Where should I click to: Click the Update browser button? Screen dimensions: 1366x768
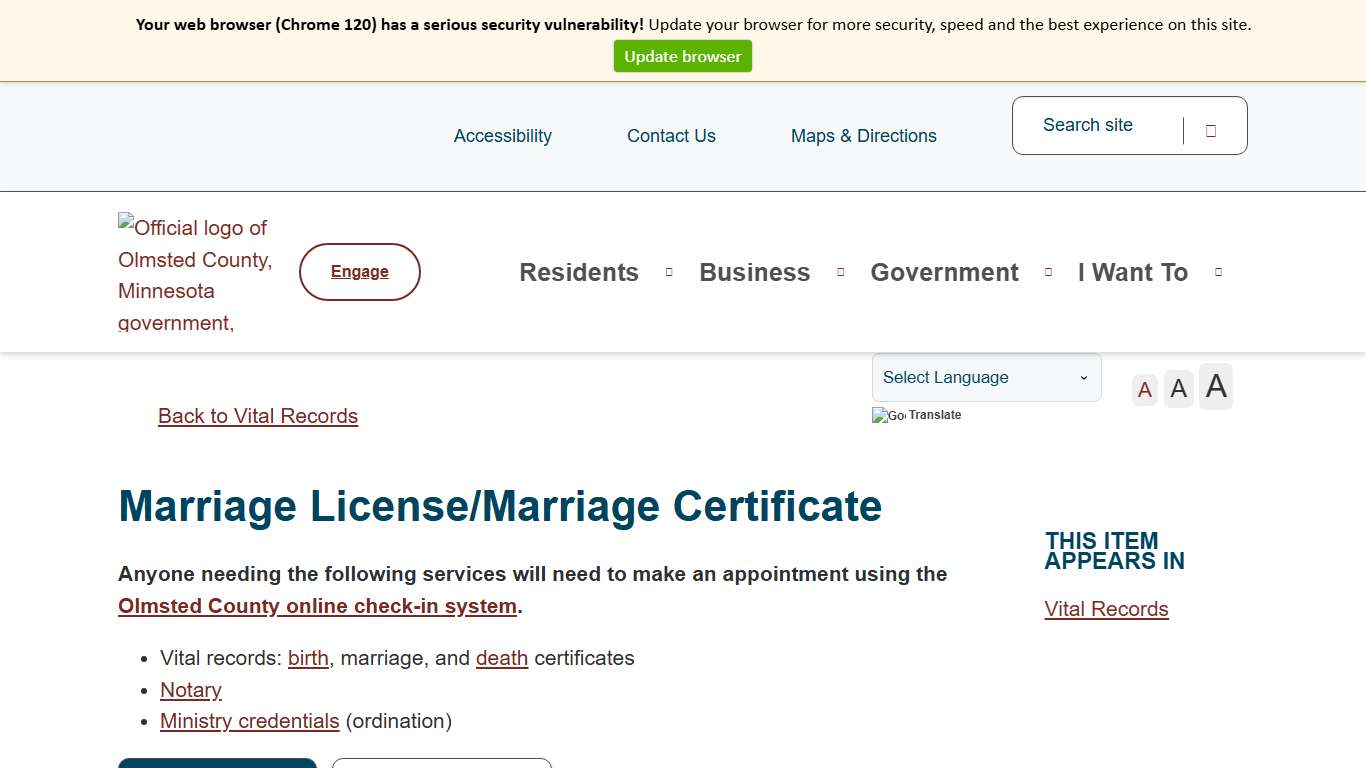click(683, 56)
